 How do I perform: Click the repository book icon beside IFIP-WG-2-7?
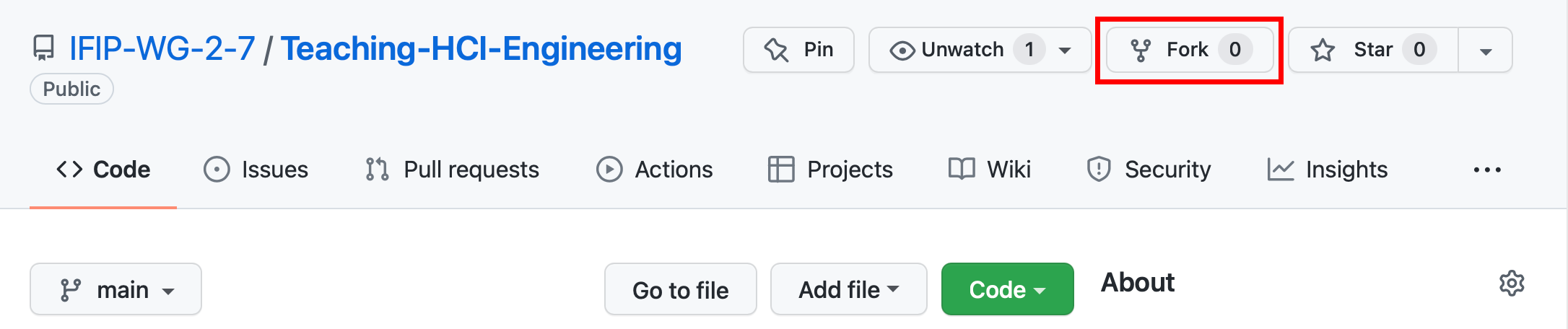pyautogui.click(x=44, y=49)
